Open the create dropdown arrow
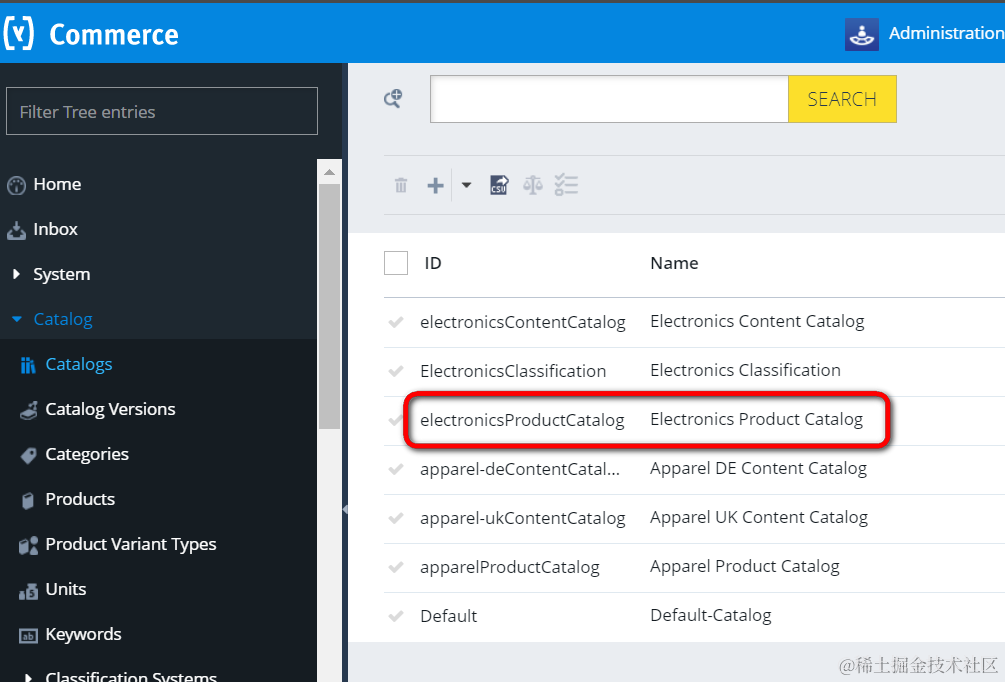The image size is (1005, 682). tap(466, 185)
